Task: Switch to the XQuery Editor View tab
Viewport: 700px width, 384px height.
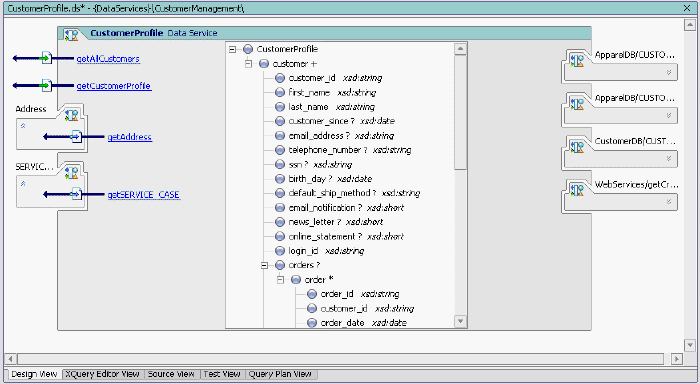Action: (x=103, y=374)
